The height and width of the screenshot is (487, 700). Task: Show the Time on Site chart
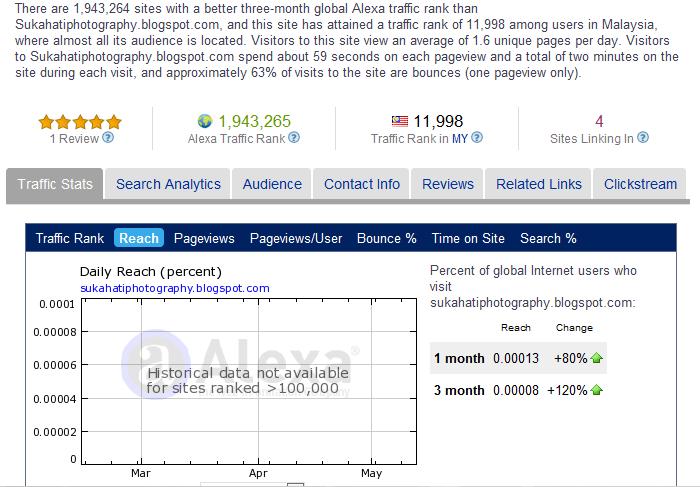click(468, 238)
